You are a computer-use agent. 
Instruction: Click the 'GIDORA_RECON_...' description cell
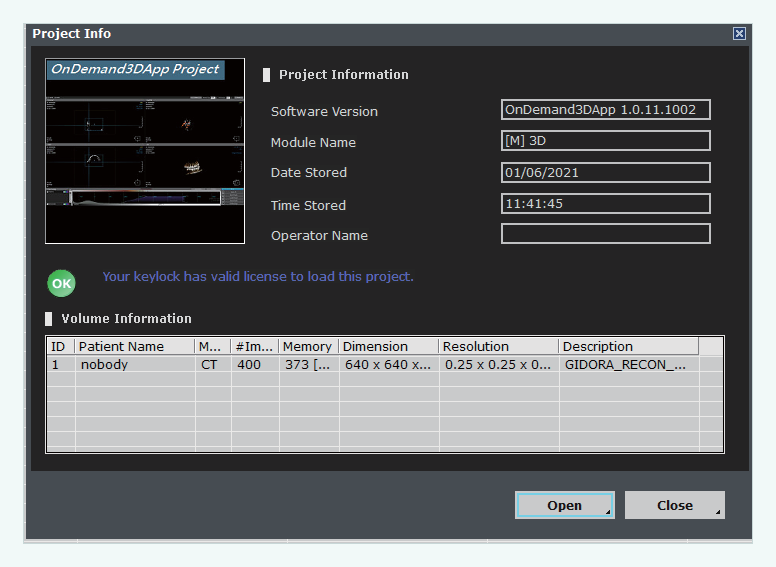point(629,365)
